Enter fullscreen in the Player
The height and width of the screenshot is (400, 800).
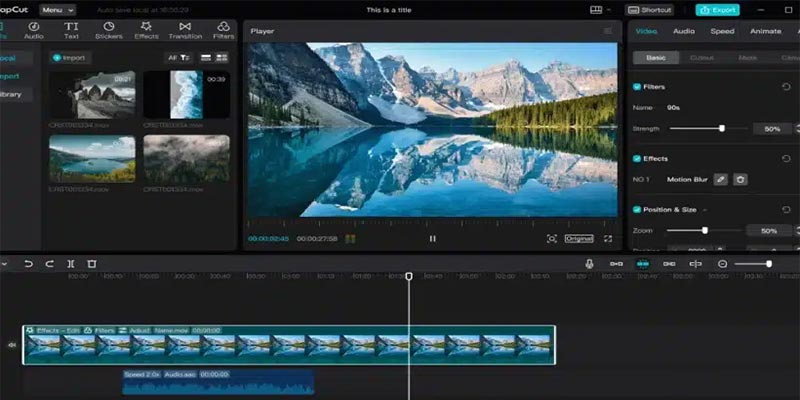pos(608,239)
